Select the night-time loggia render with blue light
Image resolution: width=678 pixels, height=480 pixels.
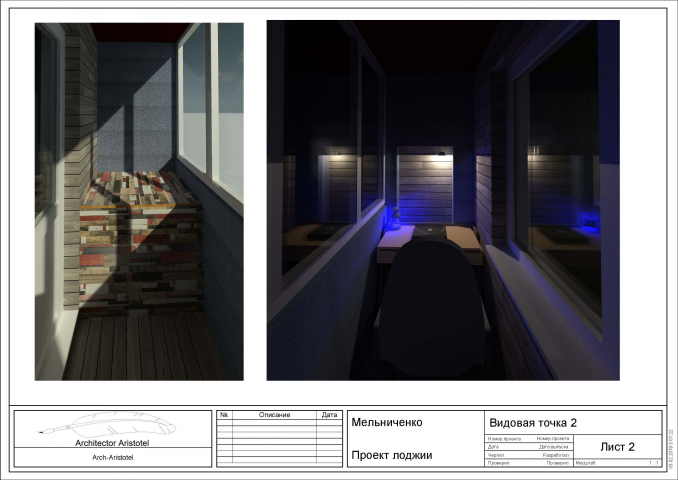point(443,200)
